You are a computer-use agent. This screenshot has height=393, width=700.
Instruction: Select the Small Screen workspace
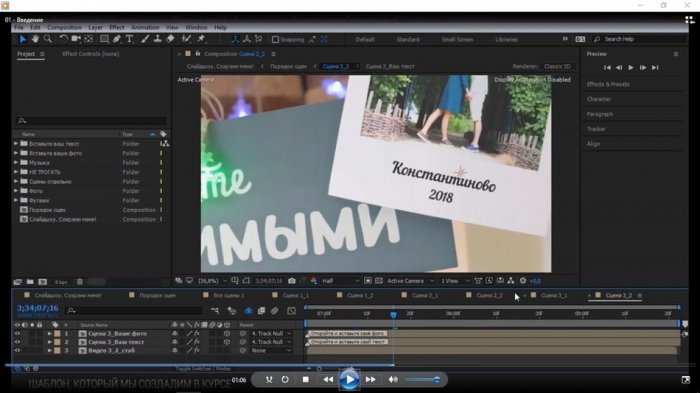(458, 40)
